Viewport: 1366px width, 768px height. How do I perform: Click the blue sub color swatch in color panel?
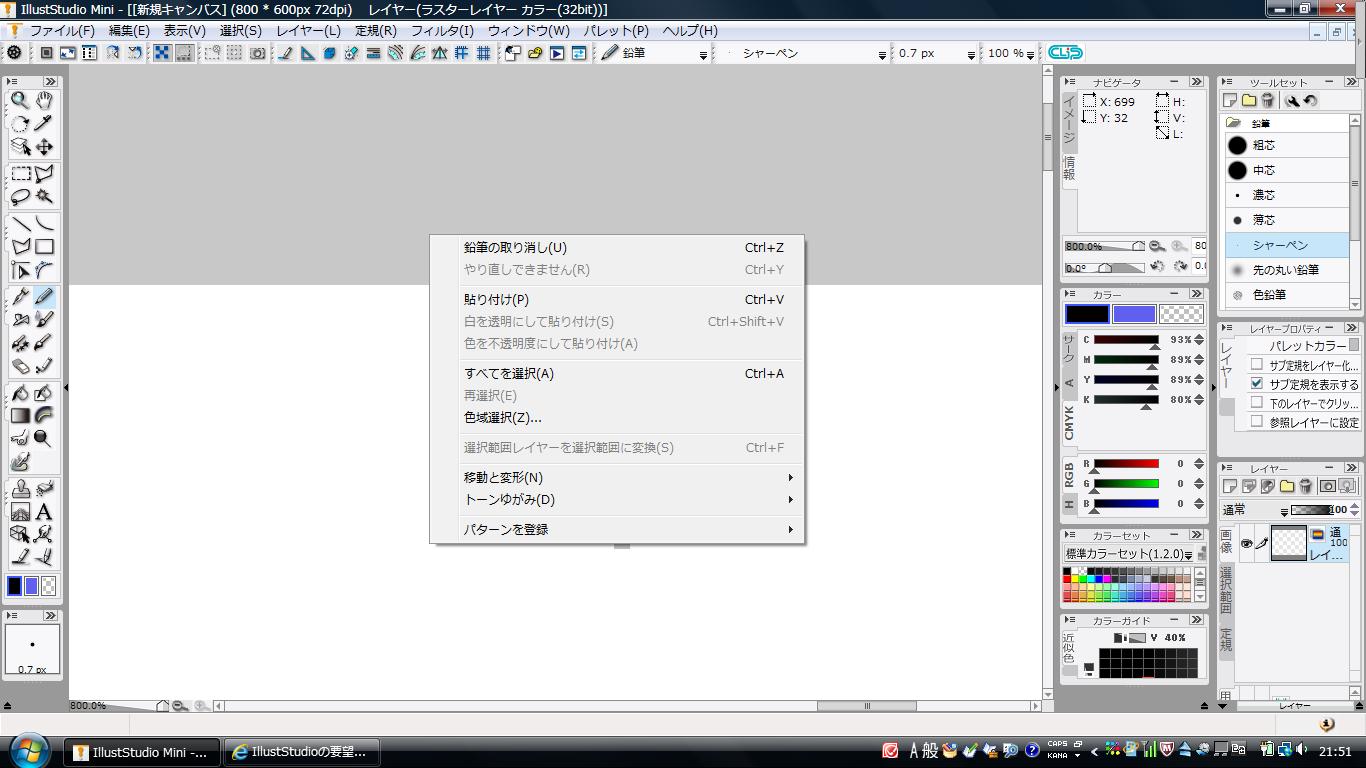tap(1134, 314)
